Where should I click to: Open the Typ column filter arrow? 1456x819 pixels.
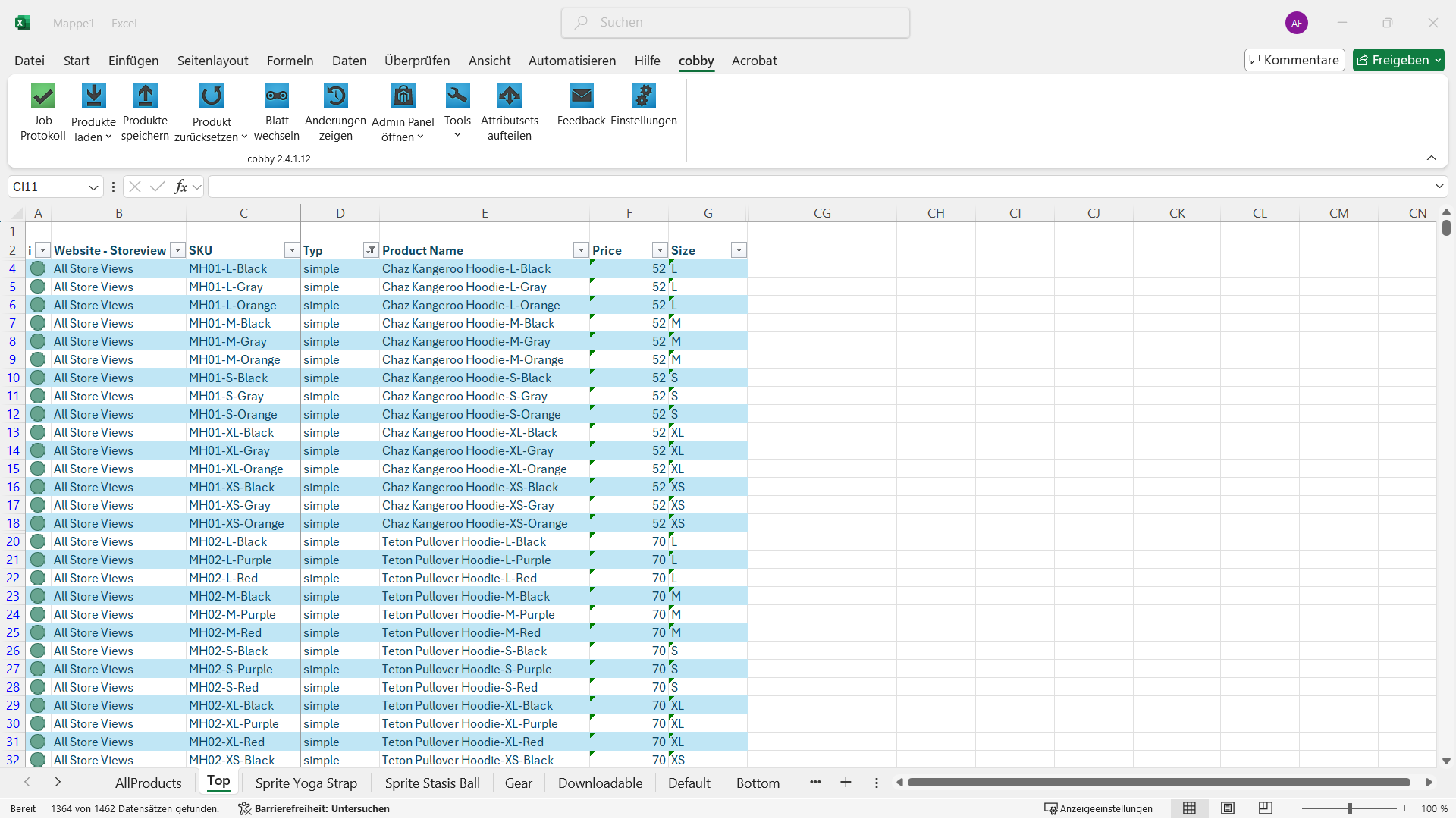pyautogui.click(x=371, y=250)
